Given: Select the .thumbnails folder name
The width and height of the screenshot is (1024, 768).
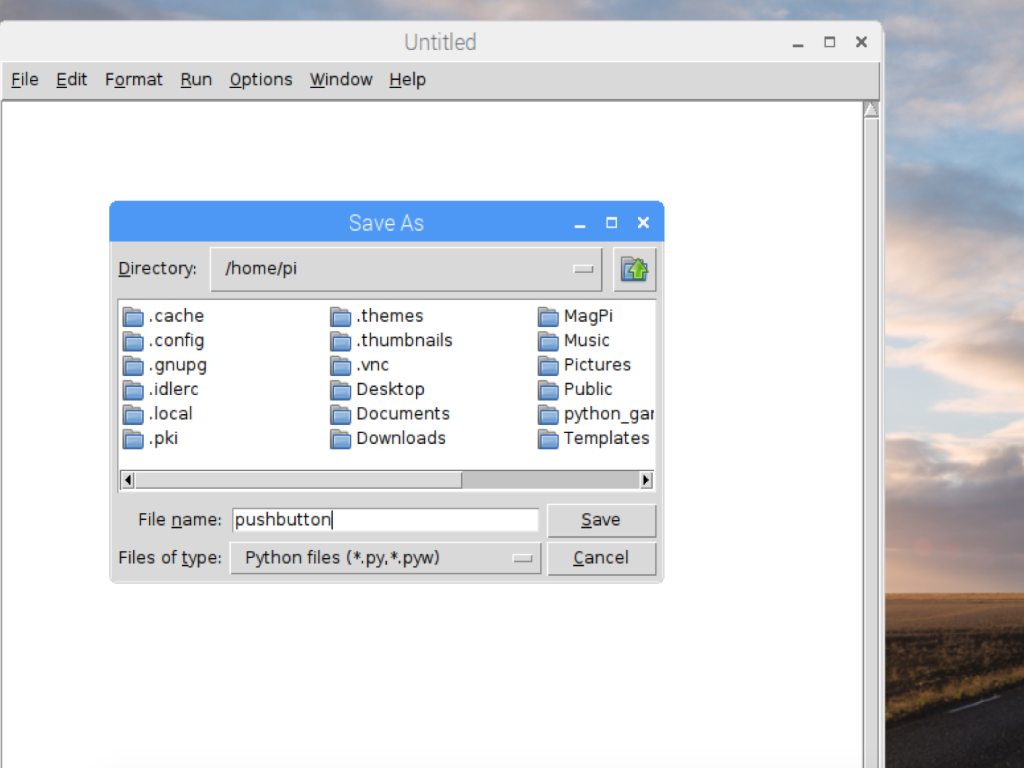Looking at the screenshot, I should (404, 340).
